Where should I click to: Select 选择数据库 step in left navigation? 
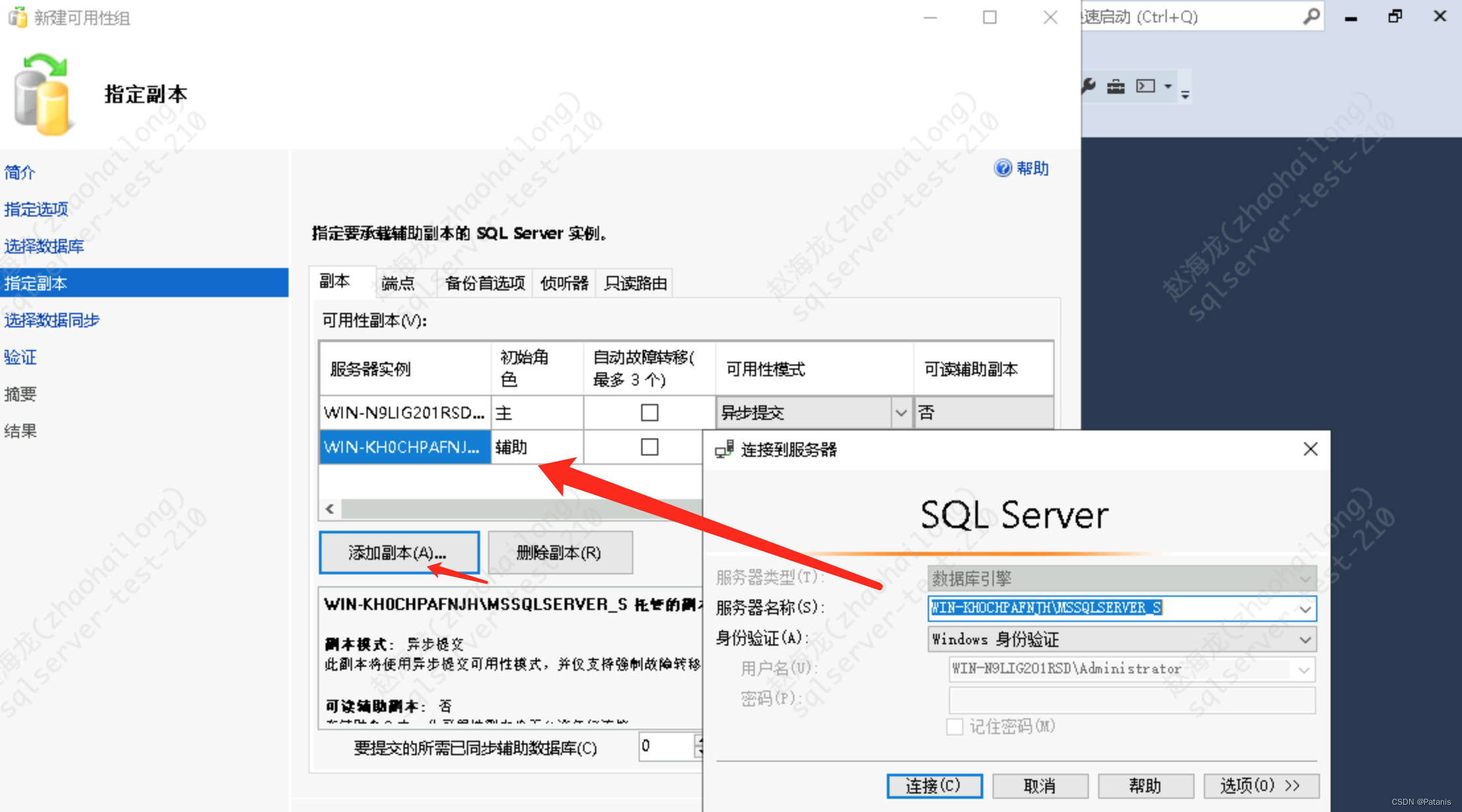44,246
